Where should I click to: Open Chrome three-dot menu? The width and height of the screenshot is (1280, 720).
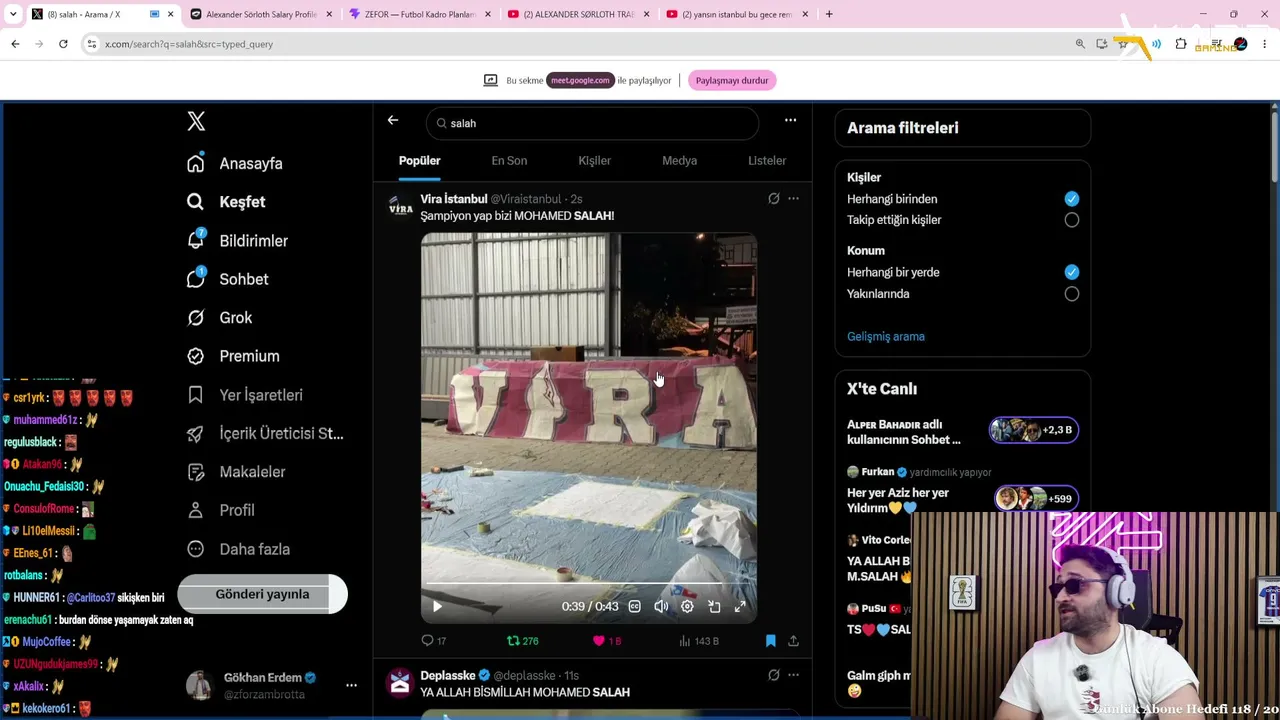[1265, 44]
